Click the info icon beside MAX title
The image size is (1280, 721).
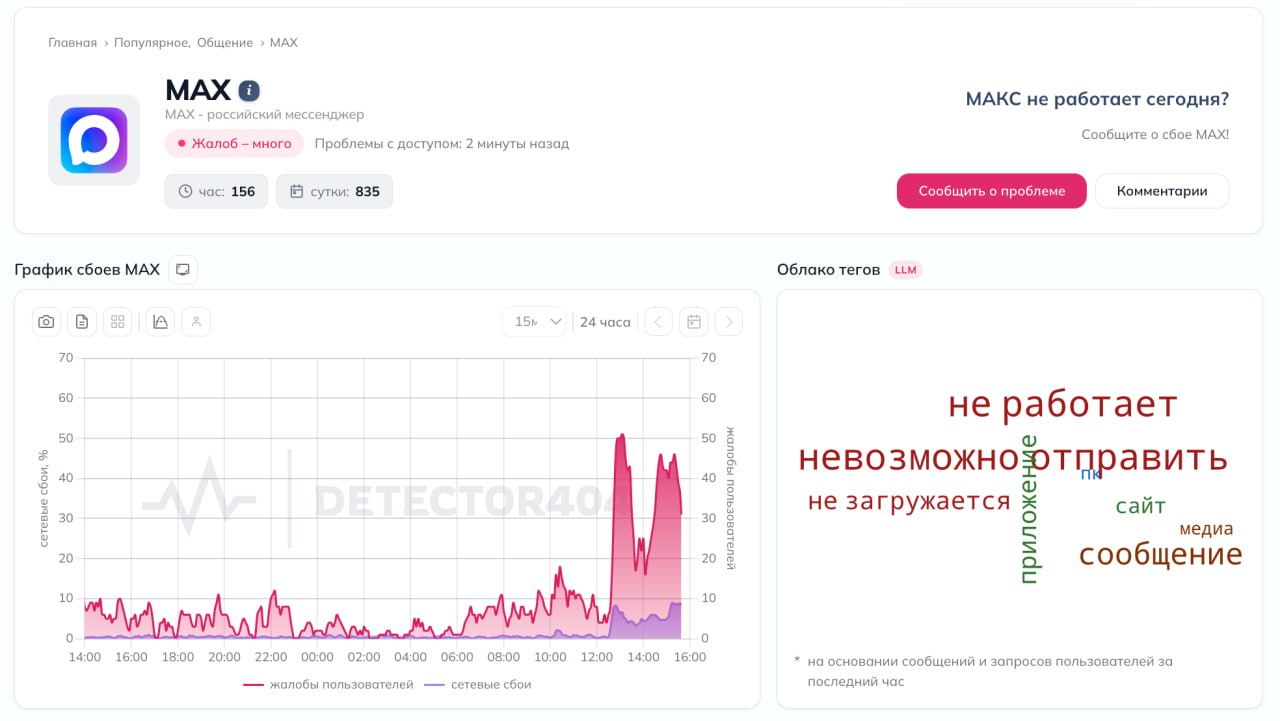[249, 91]
